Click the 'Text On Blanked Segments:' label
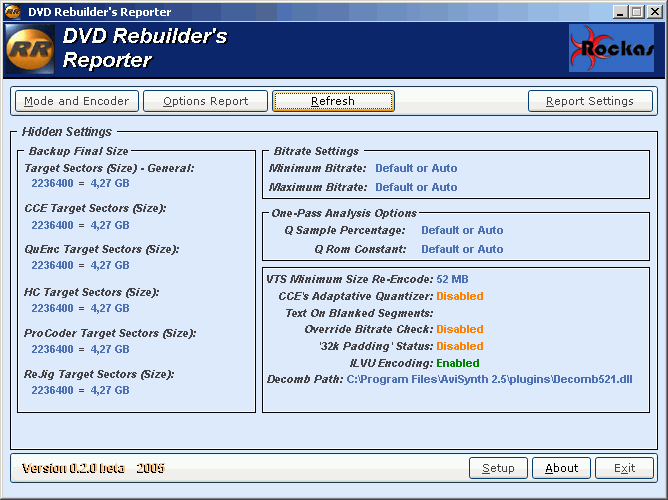 [359, 313]
